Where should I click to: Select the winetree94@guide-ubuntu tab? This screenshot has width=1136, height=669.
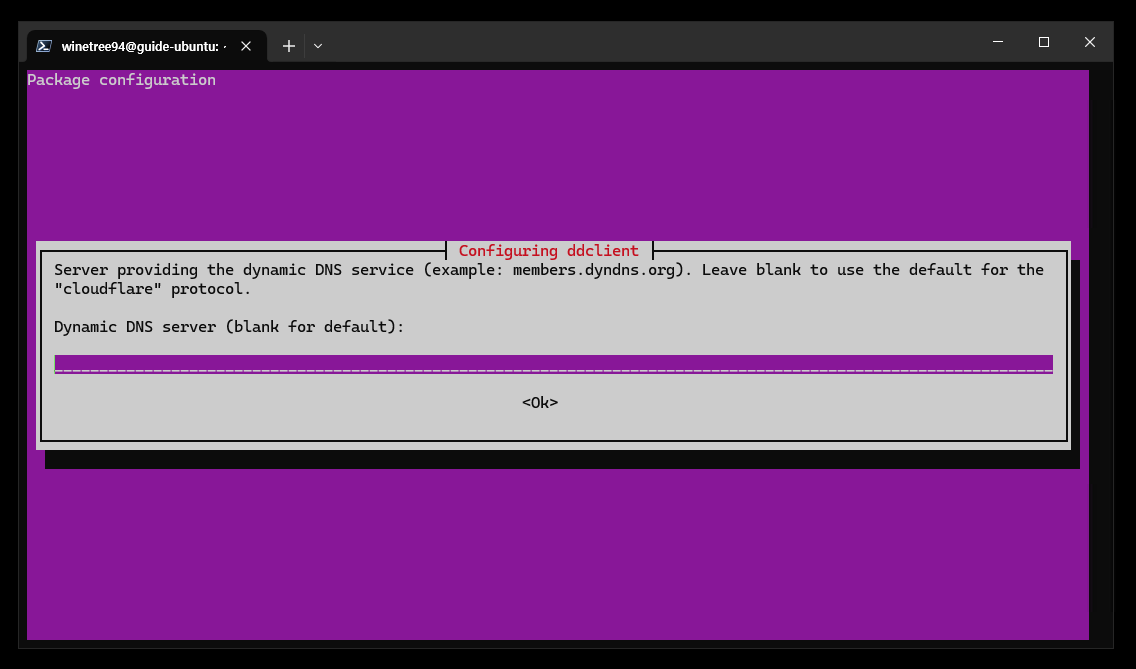click(147, 46)
